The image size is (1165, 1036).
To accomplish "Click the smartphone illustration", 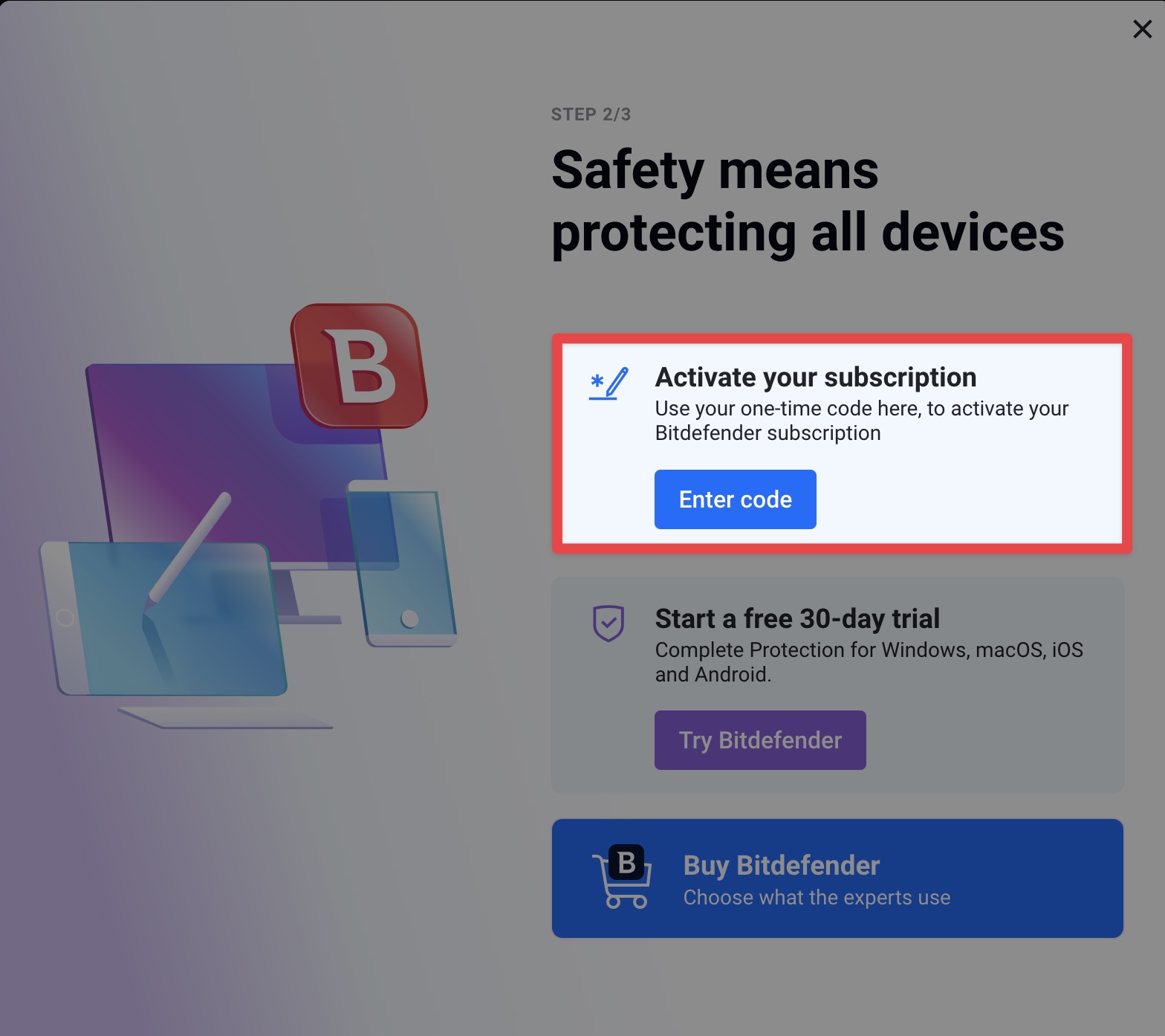I will 402,563.
